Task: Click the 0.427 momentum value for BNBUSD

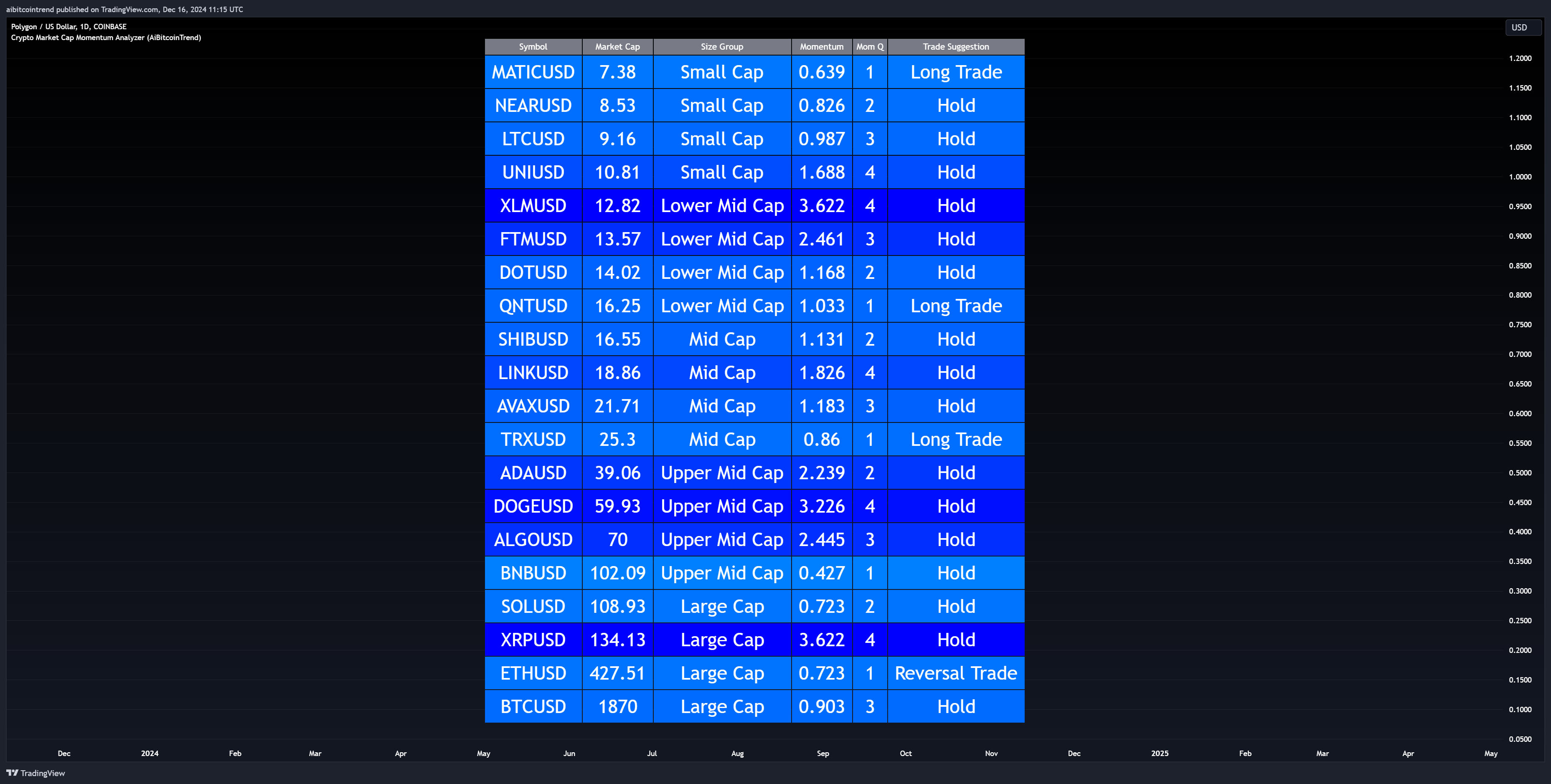Action: pos(822,573)
